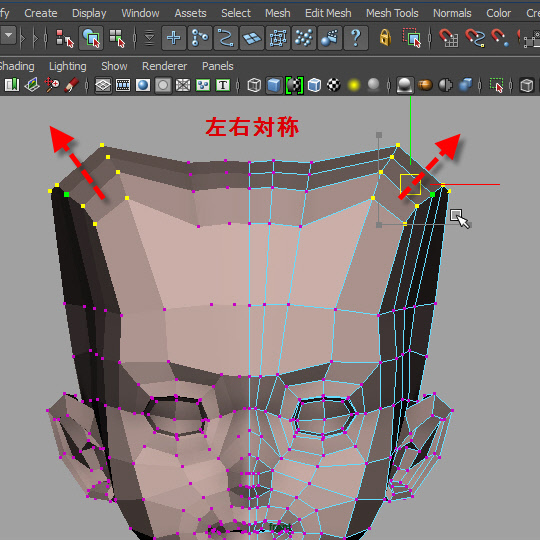Screen dimensions: 540x540
Task: Open the panel Lighting menu
Action: coord(68,66)
